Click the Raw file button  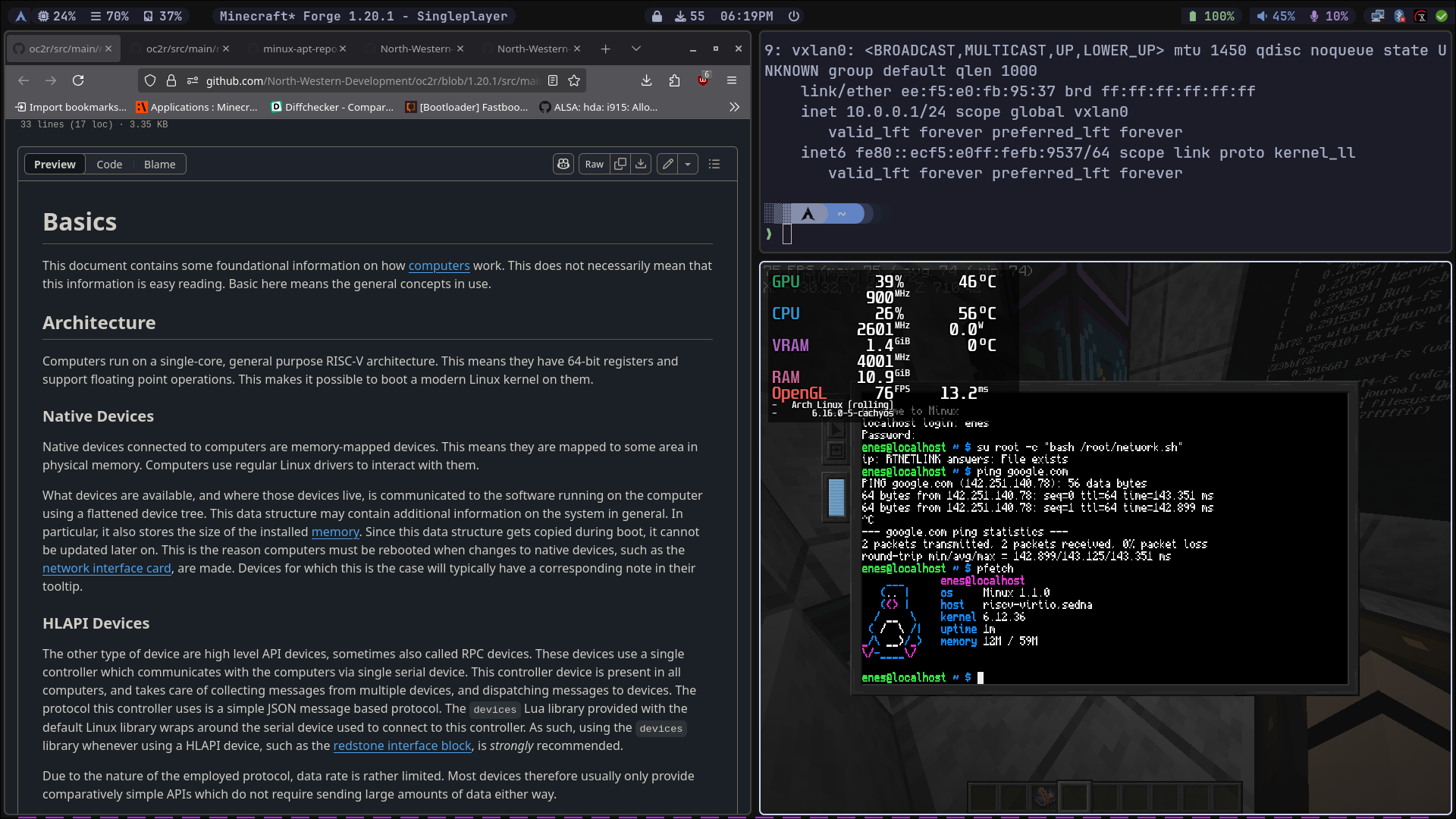pyautogui.click(x=595, y=164)
